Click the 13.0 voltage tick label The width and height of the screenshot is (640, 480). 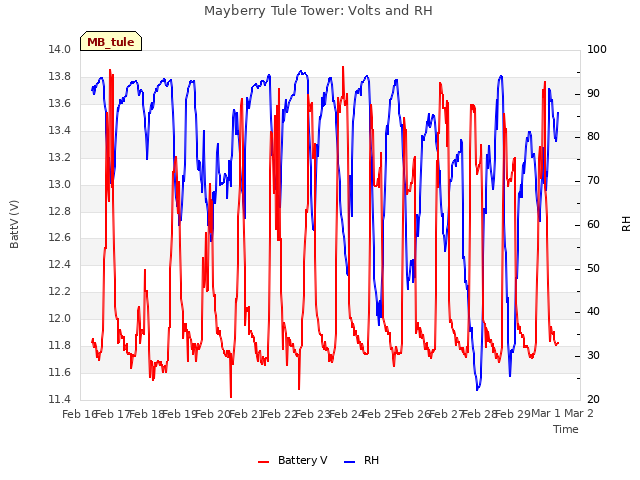[x=59, y=184]
